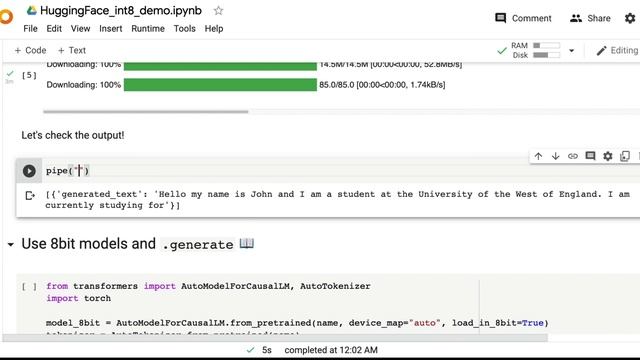This screenshot has width=640, height=360.
Task: Open the Comment panel
Action: pyautogui.click(x=523, y=18)
